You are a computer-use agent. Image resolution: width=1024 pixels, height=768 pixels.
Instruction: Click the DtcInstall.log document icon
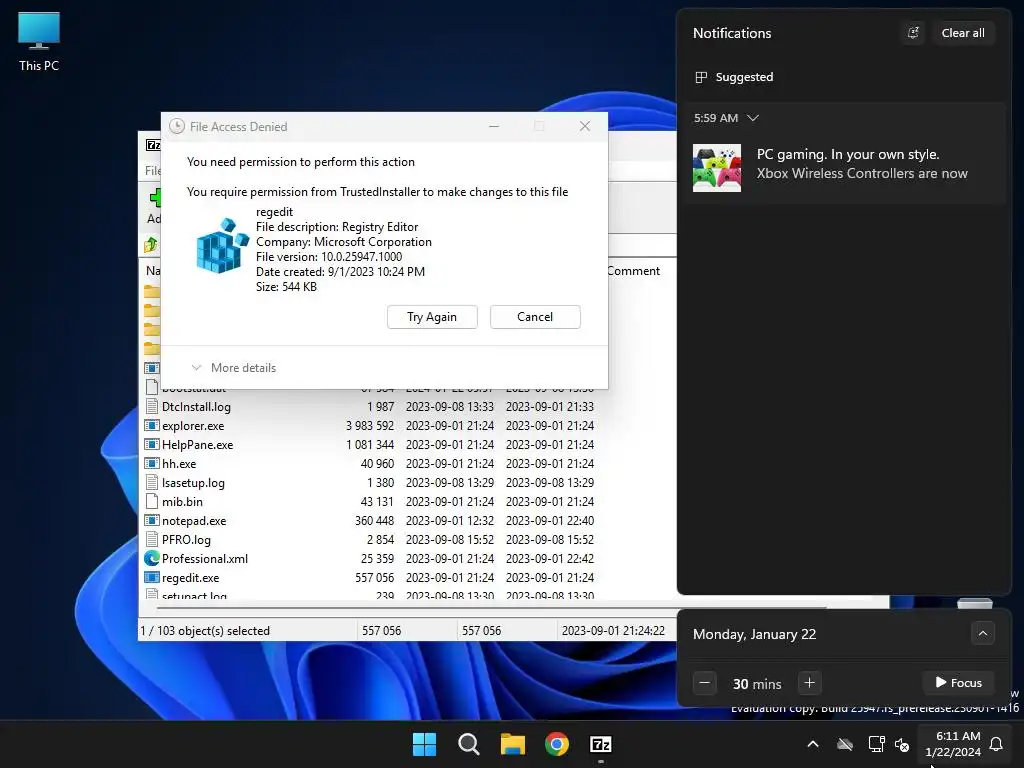pyautogui.click(x=152, y=407)
